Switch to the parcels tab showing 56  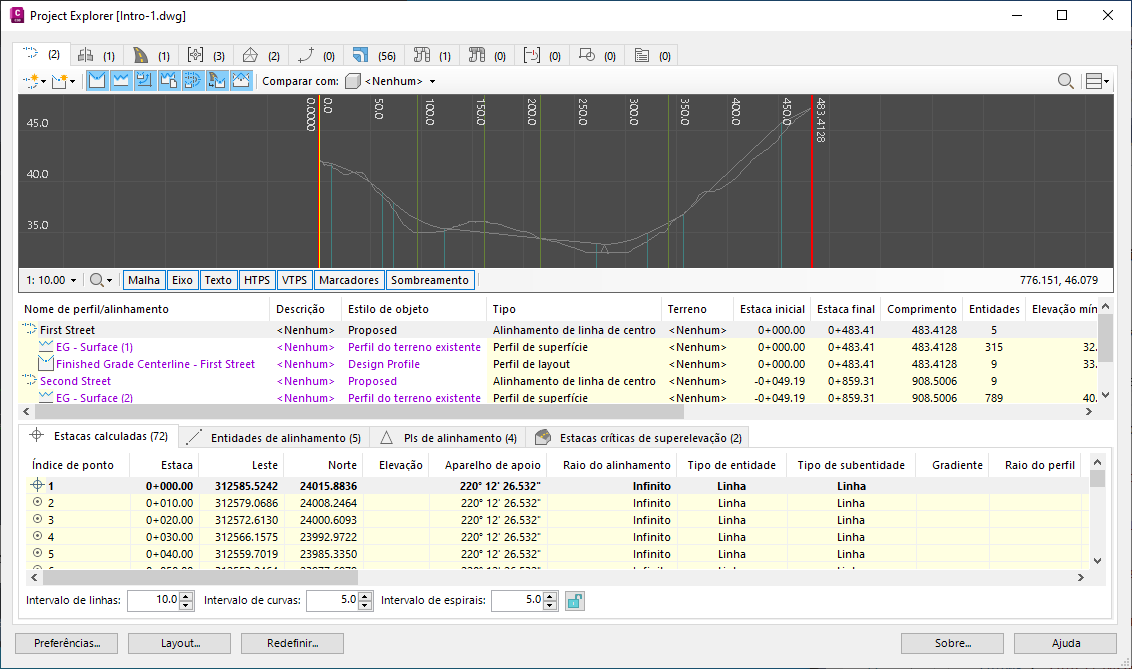coord(374,55)
